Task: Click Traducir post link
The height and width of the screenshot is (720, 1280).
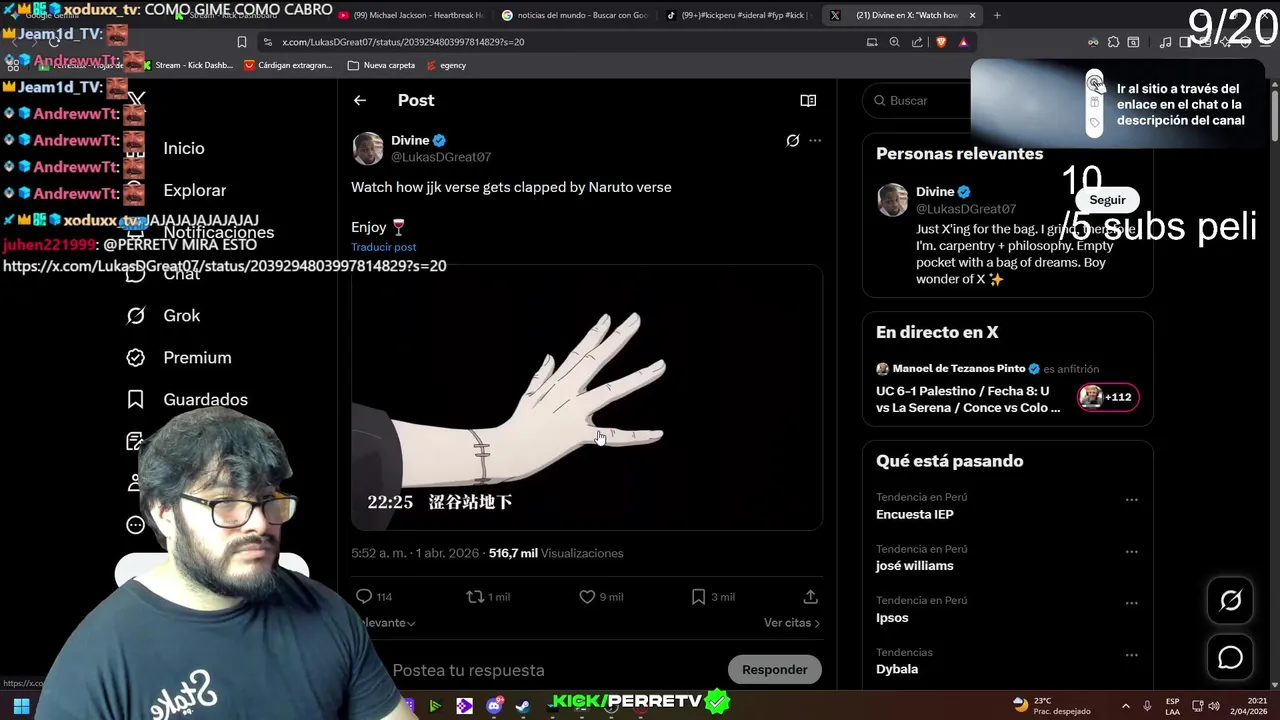Action: 383,247
